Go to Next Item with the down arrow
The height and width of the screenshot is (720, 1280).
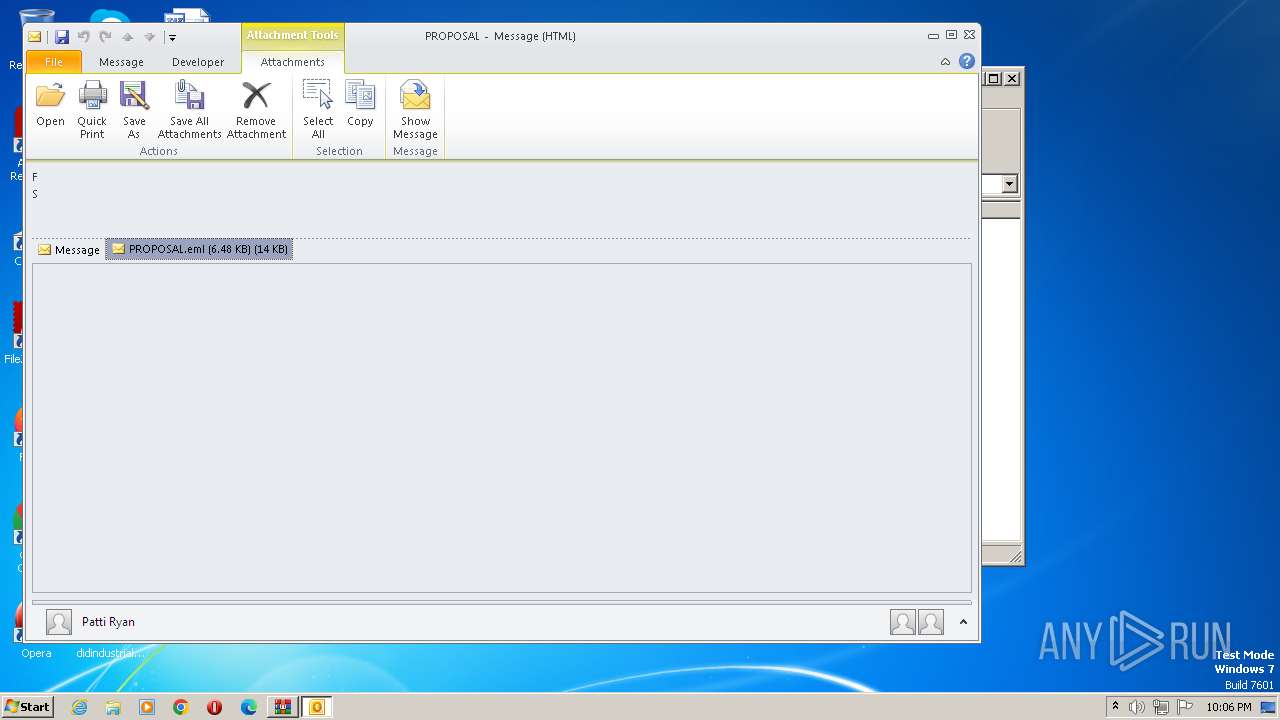coord(149,37)
